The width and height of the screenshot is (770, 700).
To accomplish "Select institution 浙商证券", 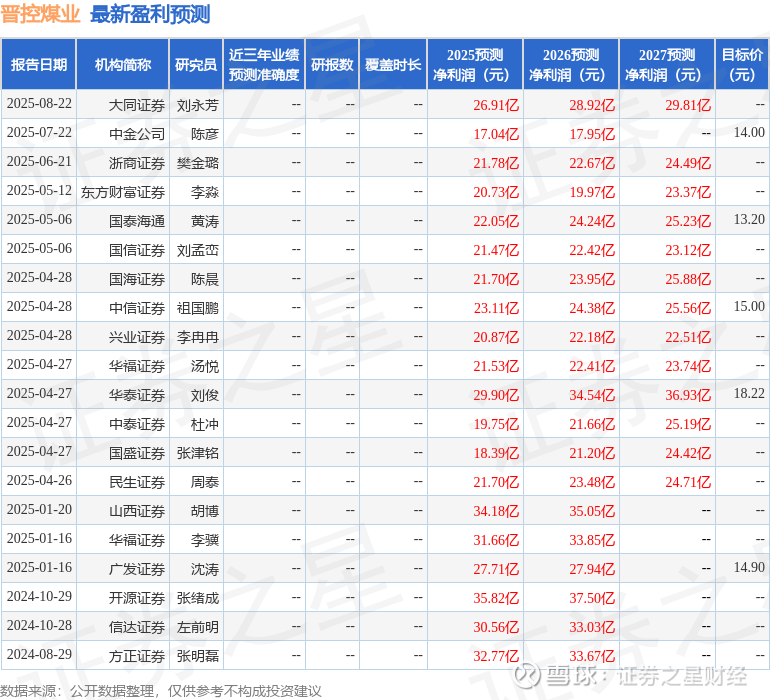I will click(137, 163).
